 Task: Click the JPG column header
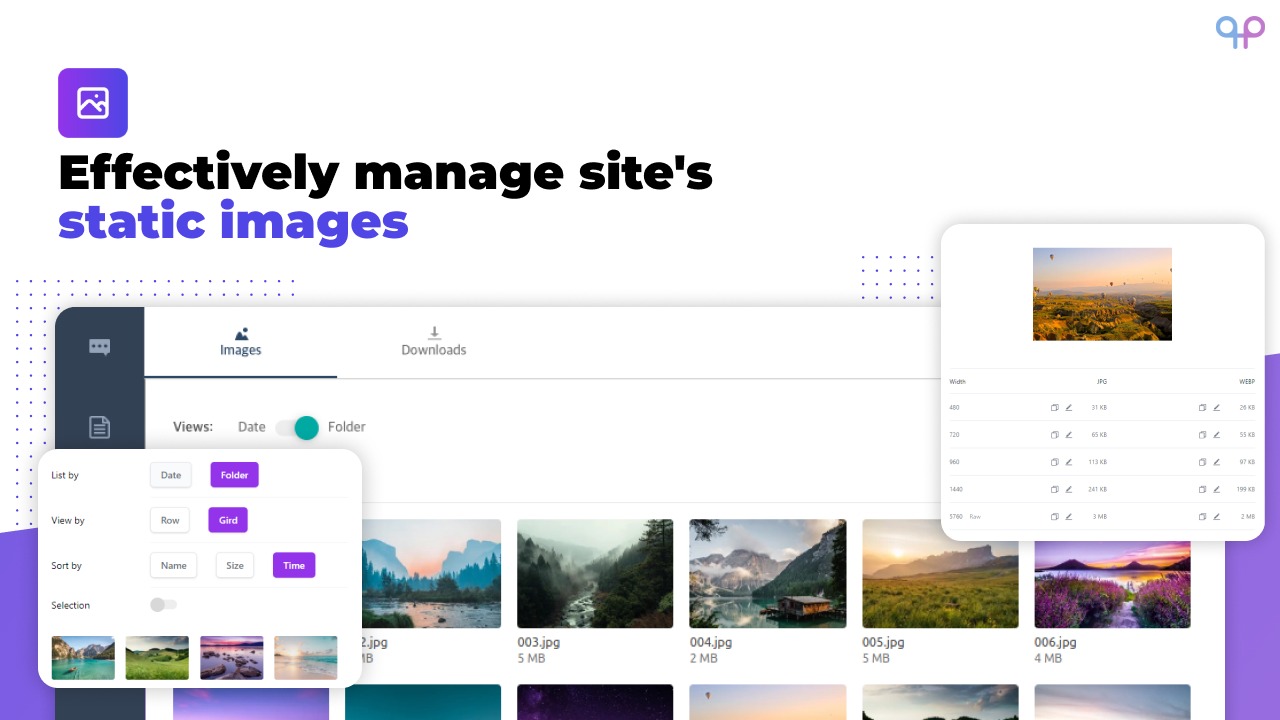(x=1102, y=382)
